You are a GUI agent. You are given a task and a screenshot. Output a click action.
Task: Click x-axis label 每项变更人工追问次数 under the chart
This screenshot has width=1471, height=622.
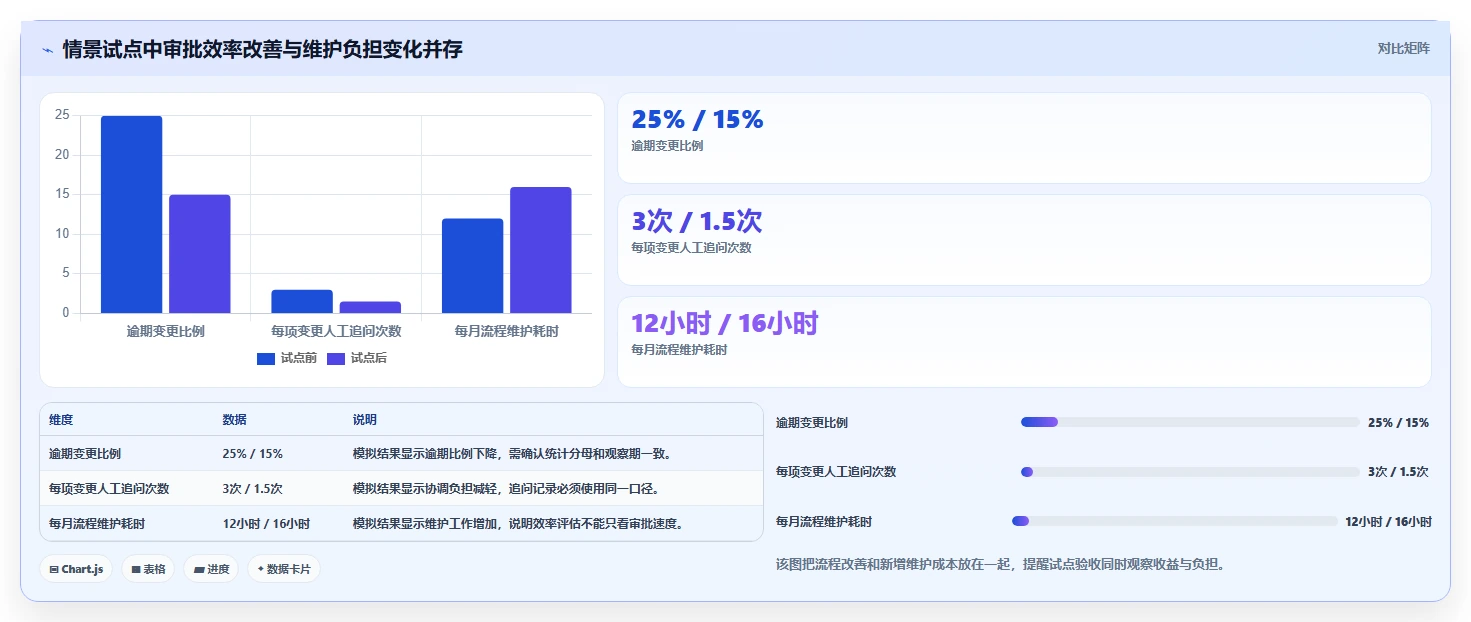[336, 331]
